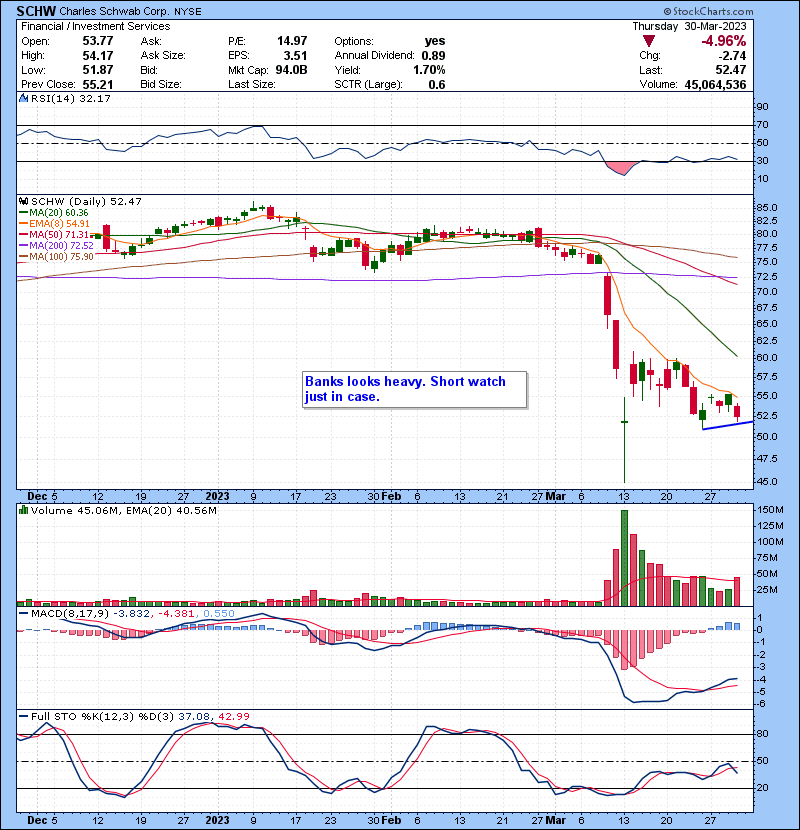The width and height of the screenshot is (800, 830).
Task: Click the RSI(14) 32.17 panel label
Action: [70, 98]
